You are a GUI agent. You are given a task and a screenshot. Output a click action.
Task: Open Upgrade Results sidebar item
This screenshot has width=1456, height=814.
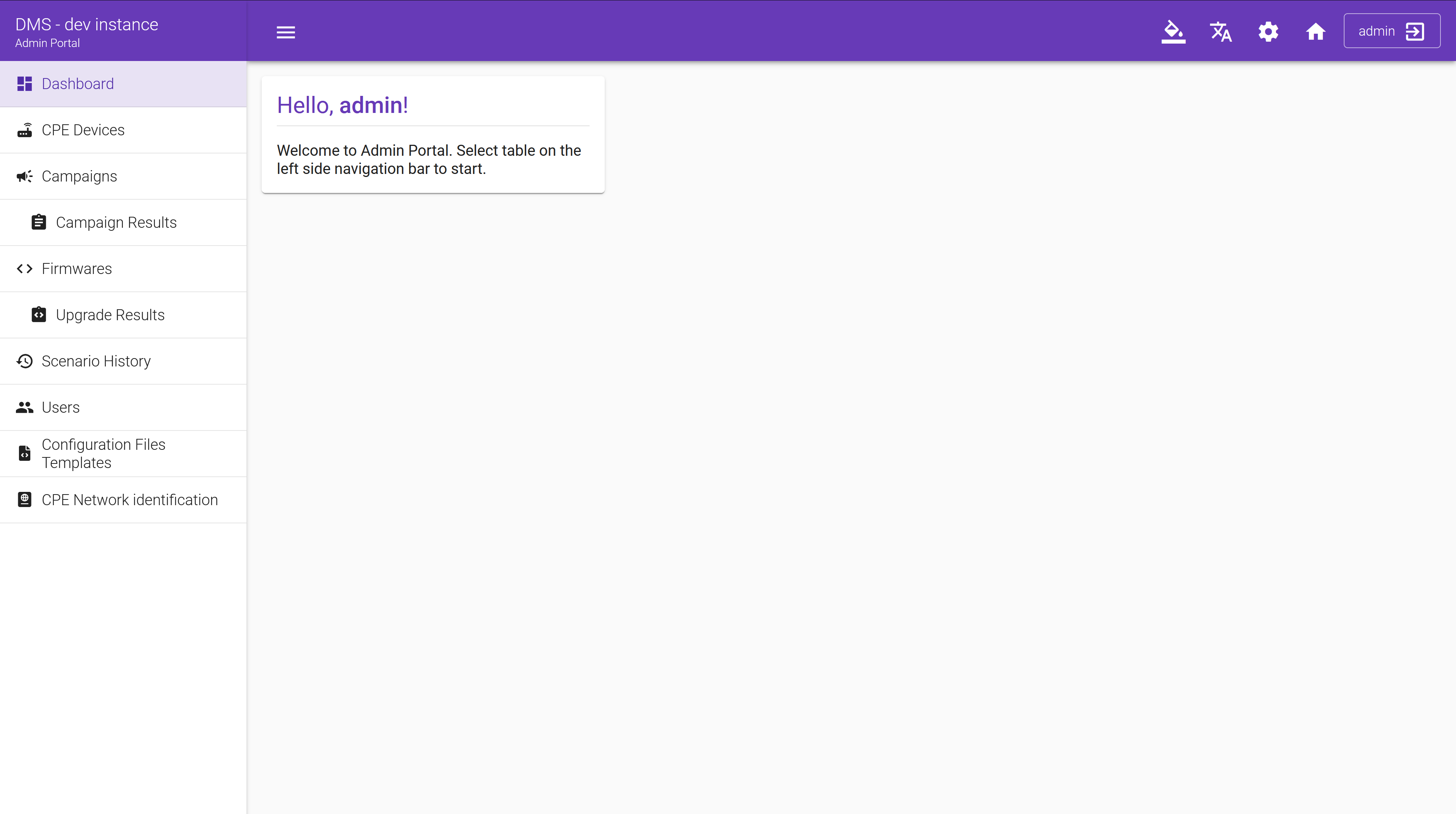(110, 315)
